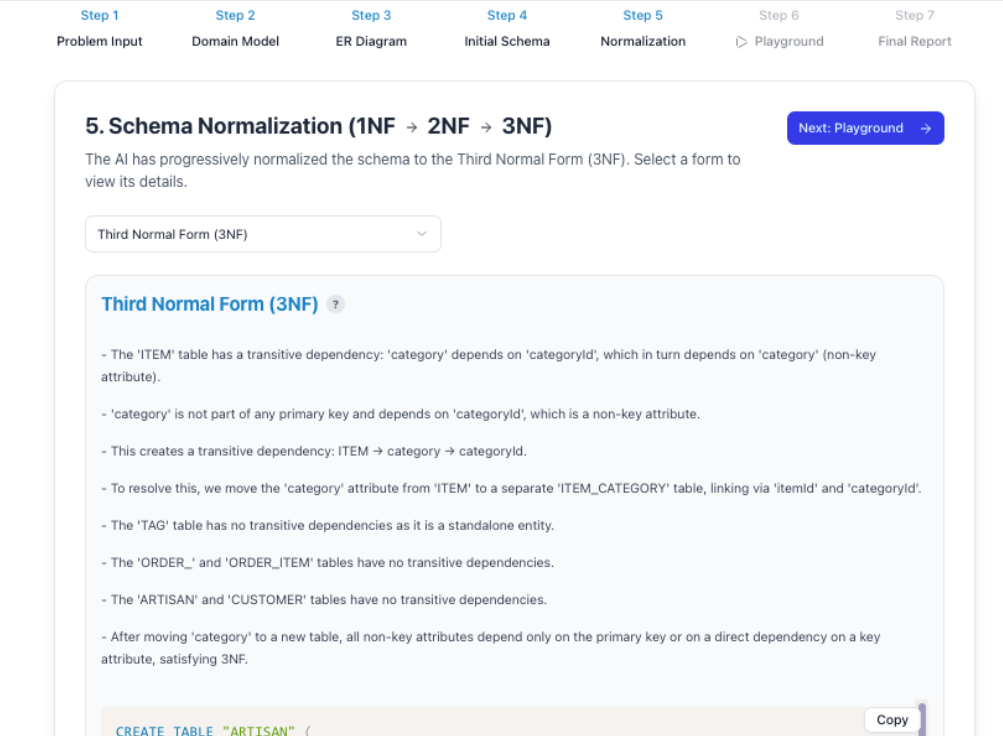Click line about 'ORDER_' and 'ORDER_ITEM' tables
This screenshot has width=1003, height=736.
coord(328,563)
